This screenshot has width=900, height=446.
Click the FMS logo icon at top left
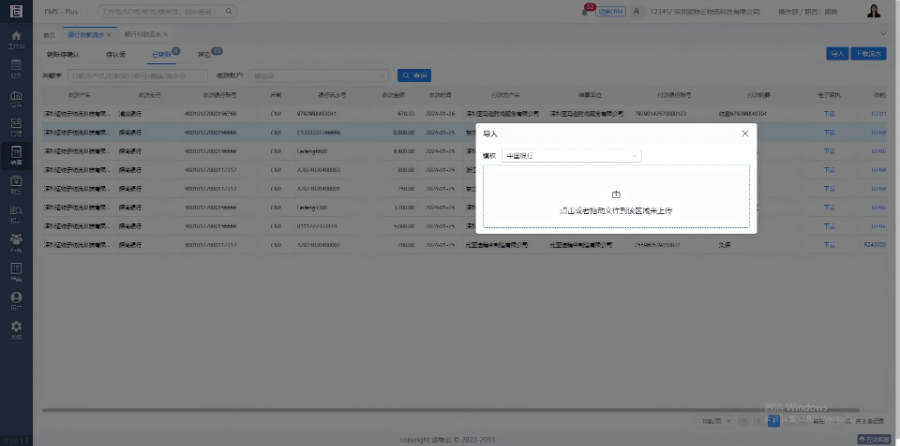tap(15, 12)
